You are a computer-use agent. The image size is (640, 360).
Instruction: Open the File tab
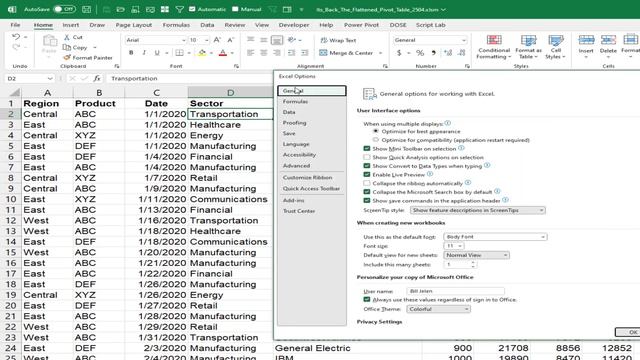pyautogui.click(x=15, y=25)
